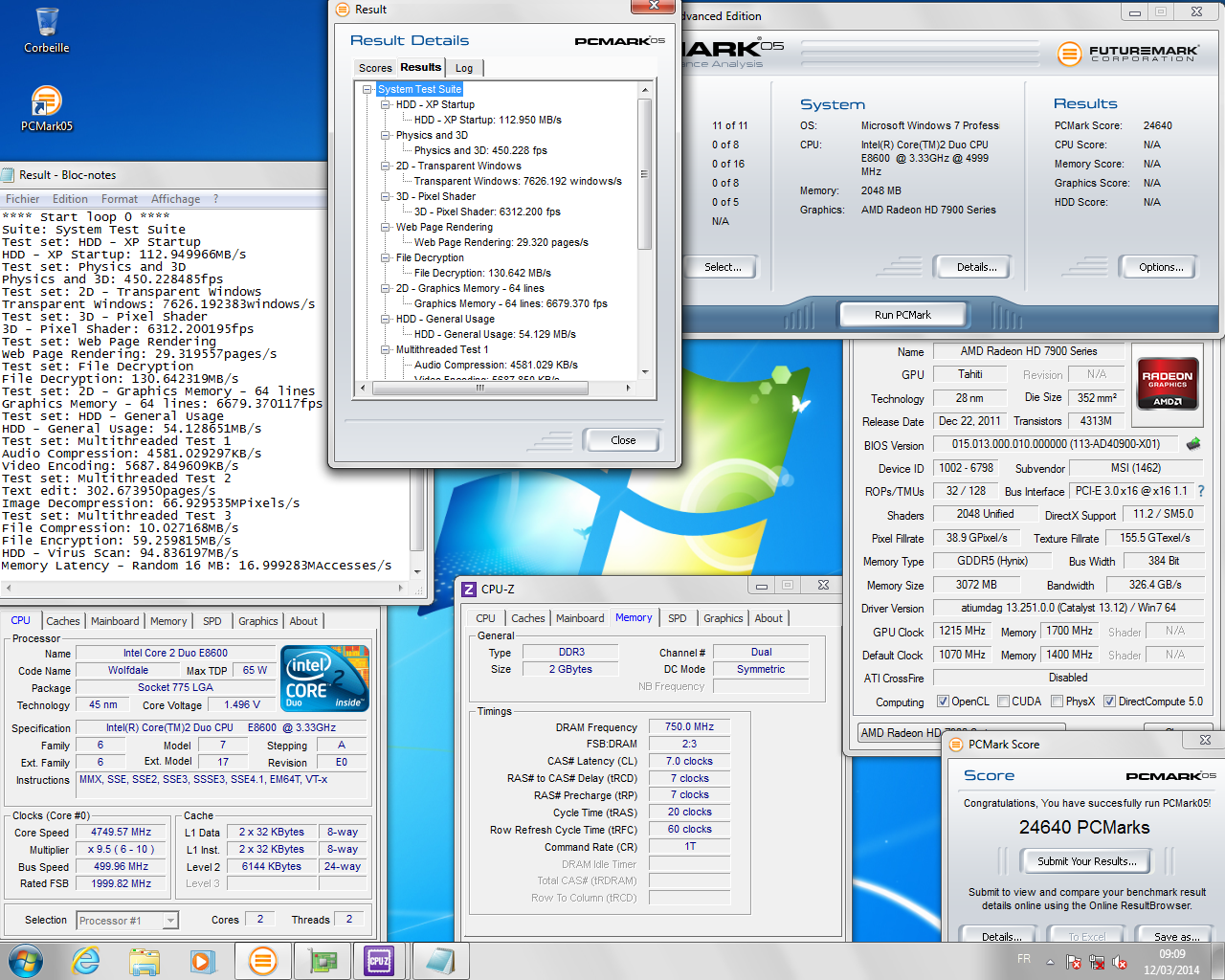Click the GPU-Z BIOS save chip icon
1225x980 pixels.
pyautogui.click(x=1193, y=444)
